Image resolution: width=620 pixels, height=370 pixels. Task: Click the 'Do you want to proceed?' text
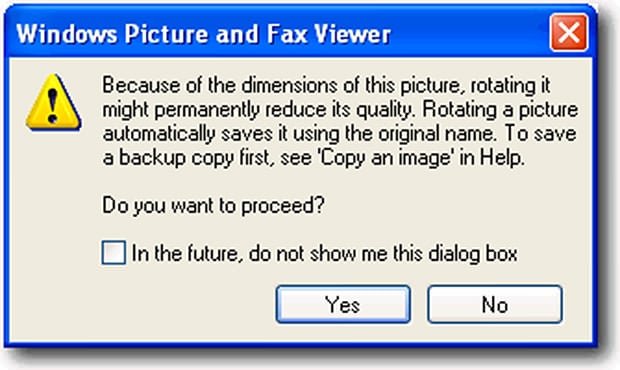(x=214, y=206)
